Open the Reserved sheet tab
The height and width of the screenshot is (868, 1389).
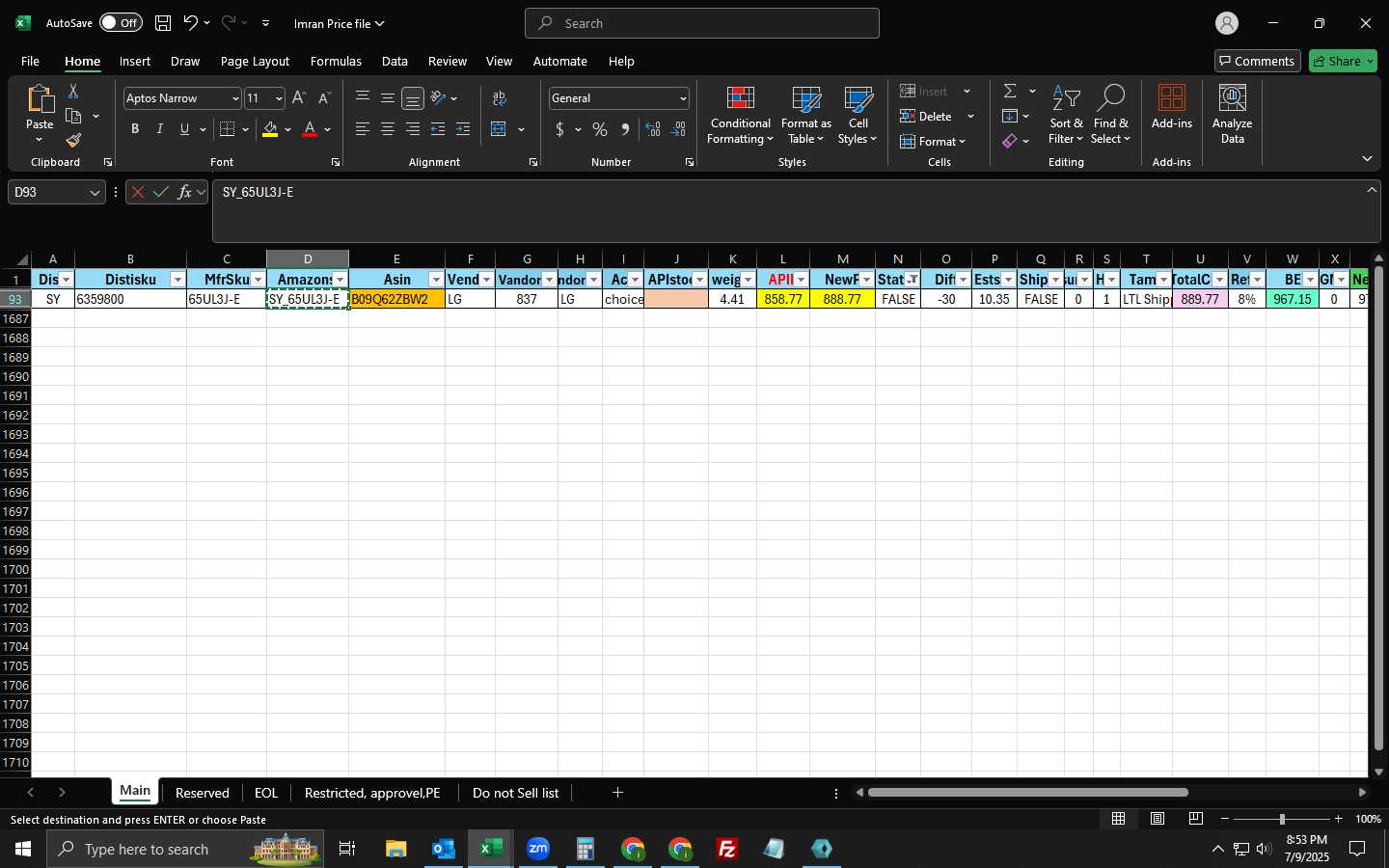click(203, 793)
